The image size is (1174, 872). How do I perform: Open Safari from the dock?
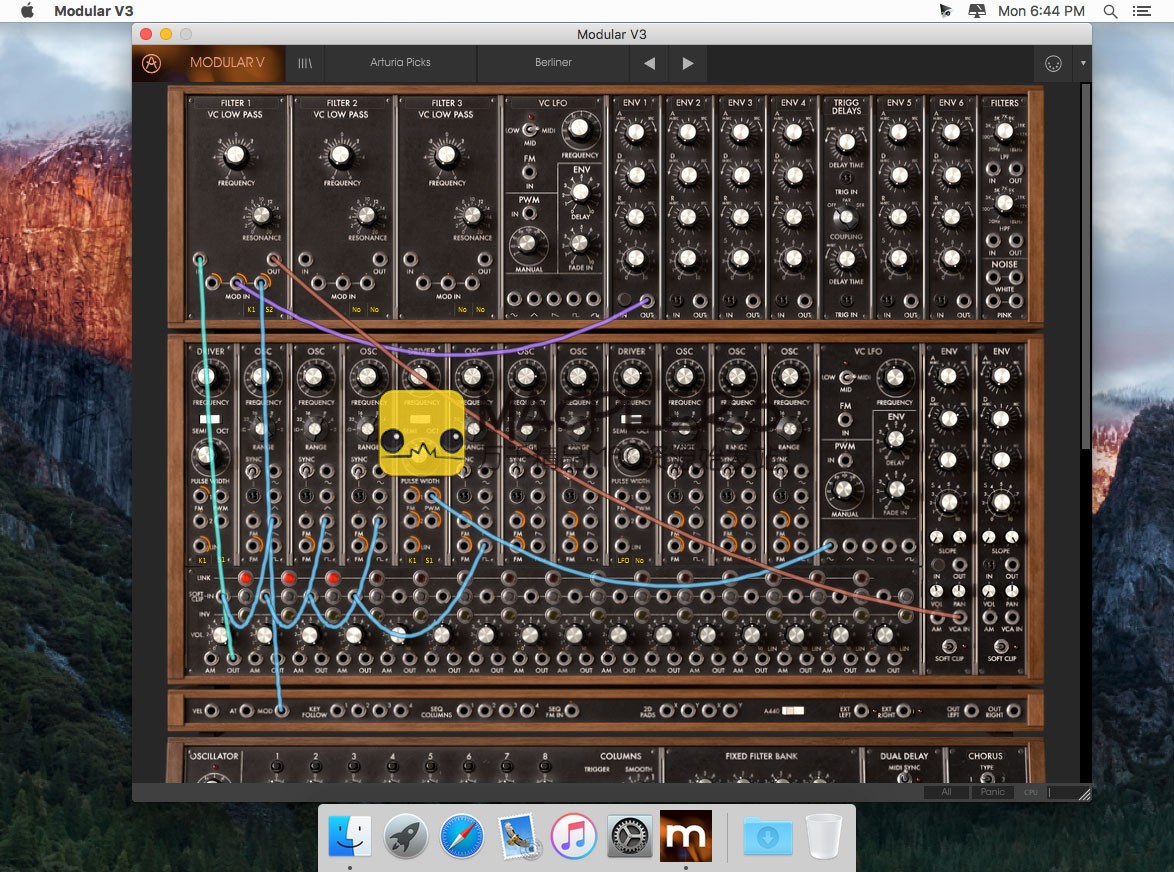tap(461, 836)
